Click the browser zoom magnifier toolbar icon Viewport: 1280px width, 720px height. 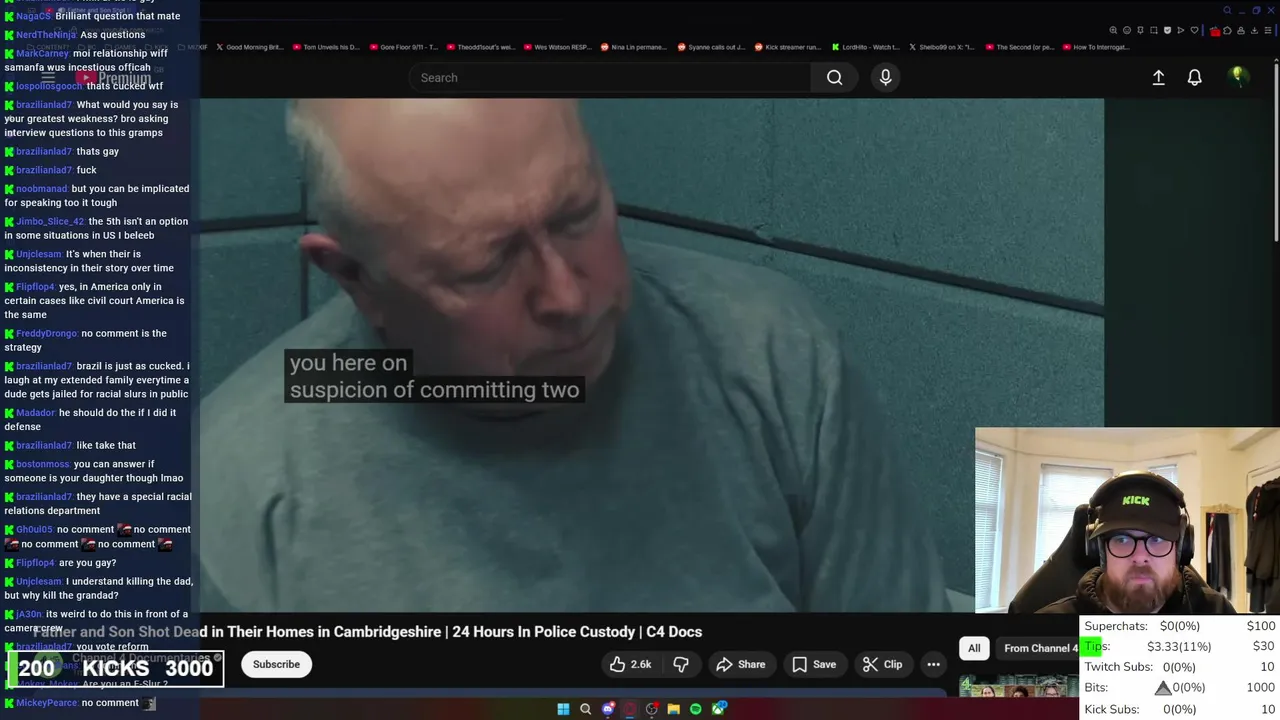(1113, 30)
